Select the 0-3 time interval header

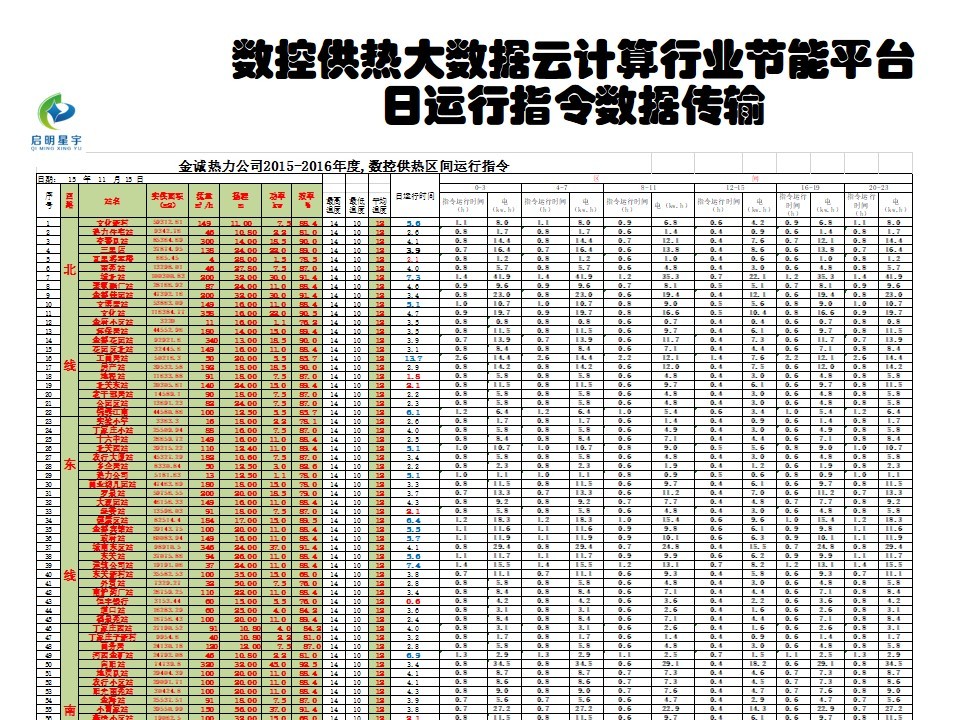tap(479, 187)
